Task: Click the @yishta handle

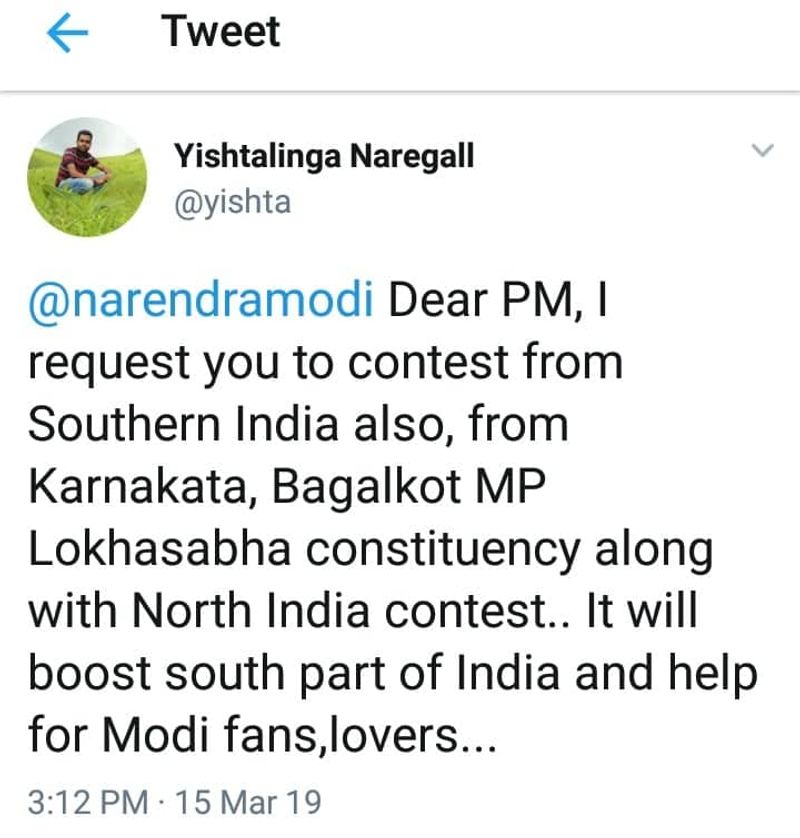Action: [232, 202]
